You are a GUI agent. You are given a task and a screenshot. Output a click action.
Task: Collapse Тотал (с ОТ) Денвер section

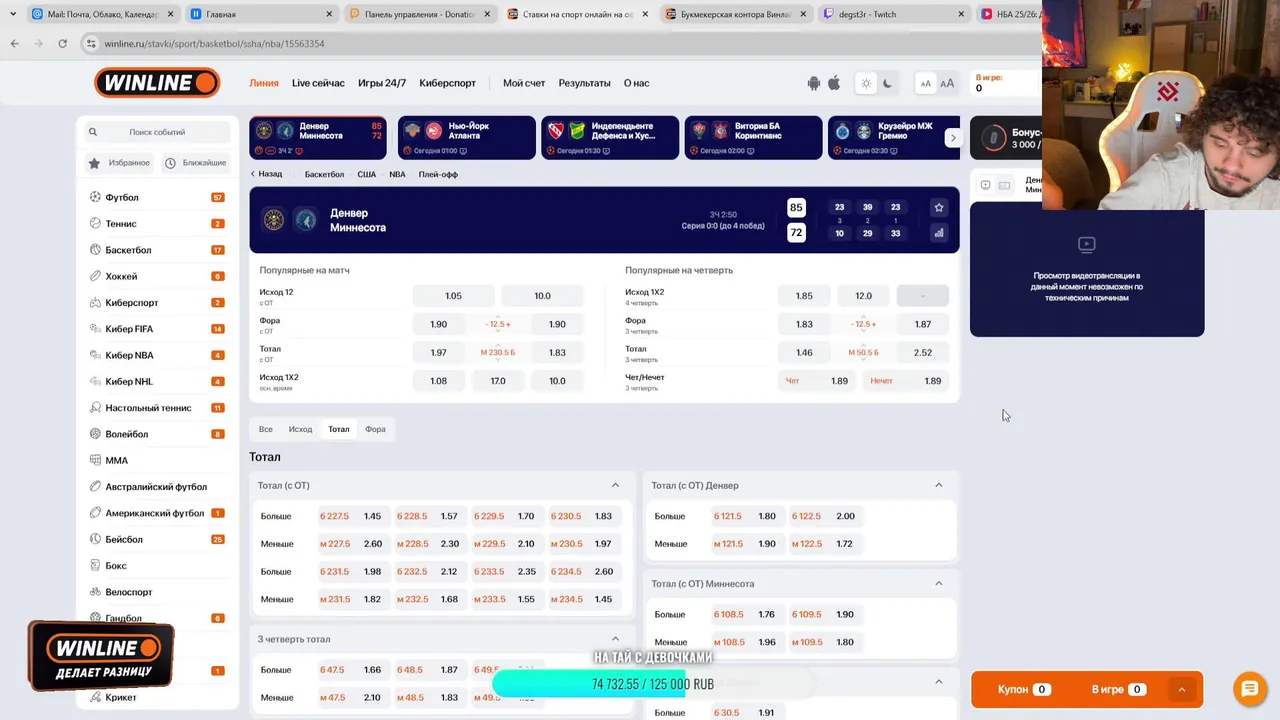point(938,485)
